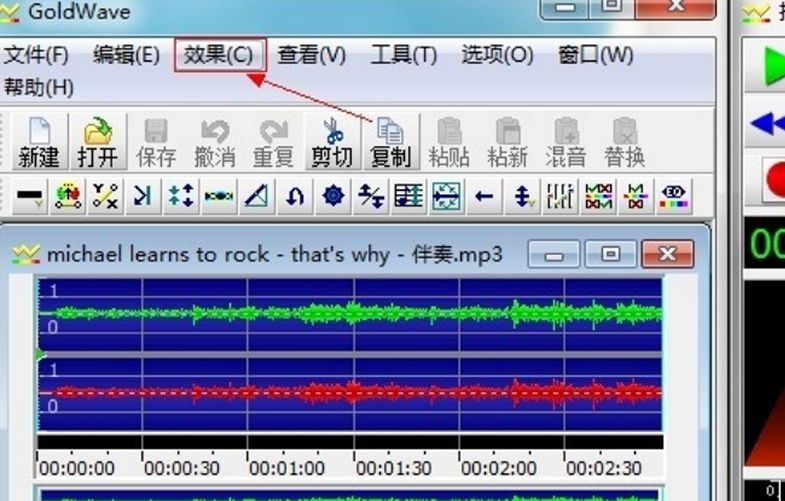785x501 pixels.
Task: Click the Offset up-down slash arrows icon
Action: pos(371,196)
